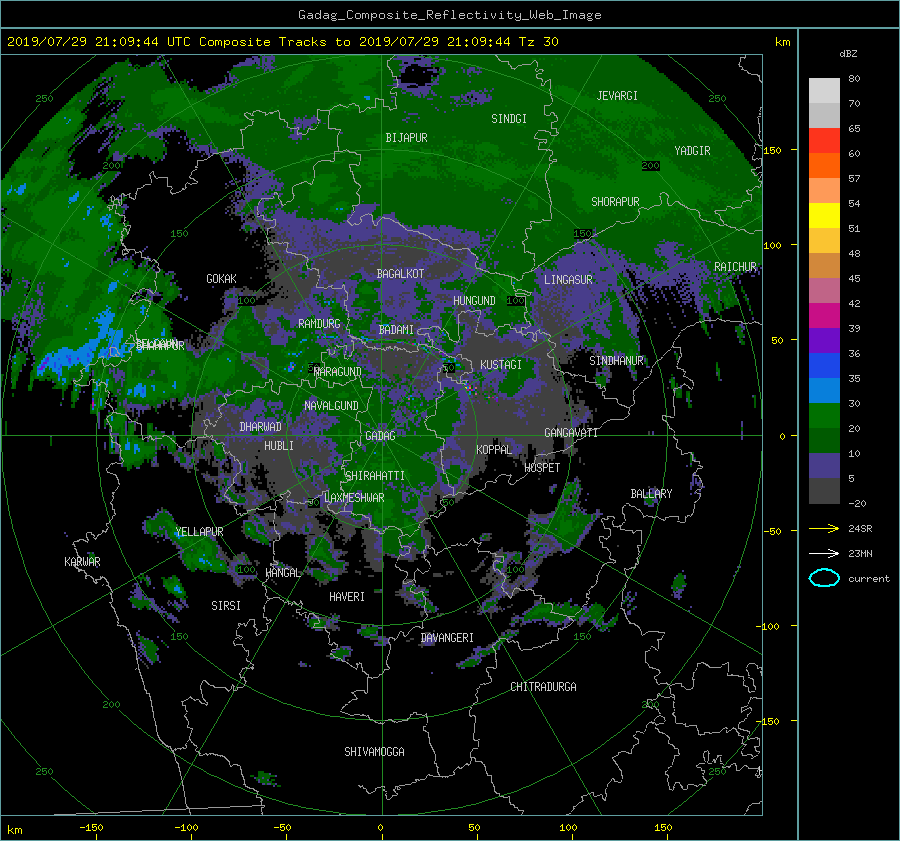900x841 pixels.
Task: Click the KOPPAL city label
Action: (x=494, y=449)
